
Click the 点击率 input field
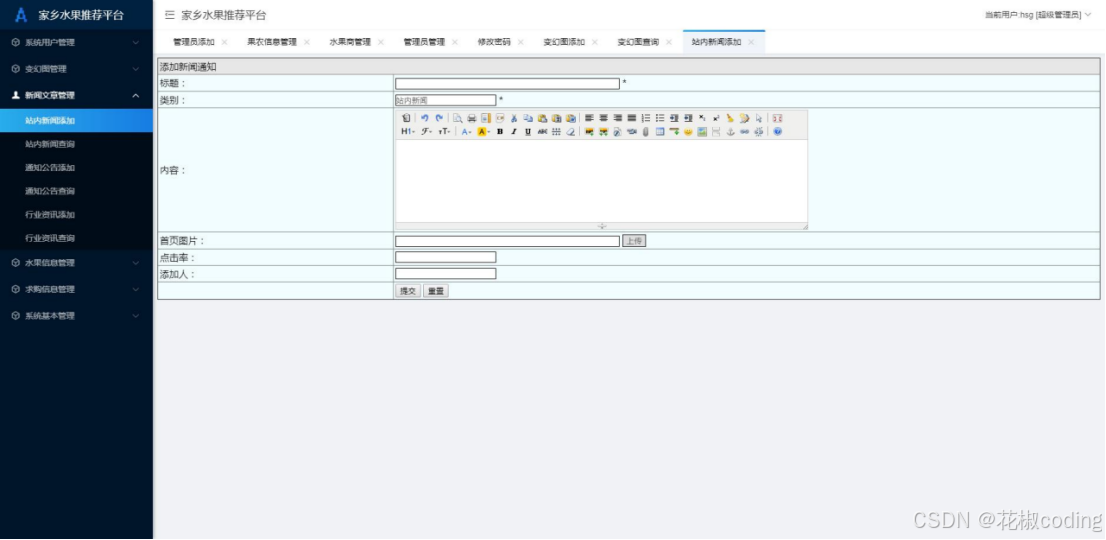pos(446,257)
